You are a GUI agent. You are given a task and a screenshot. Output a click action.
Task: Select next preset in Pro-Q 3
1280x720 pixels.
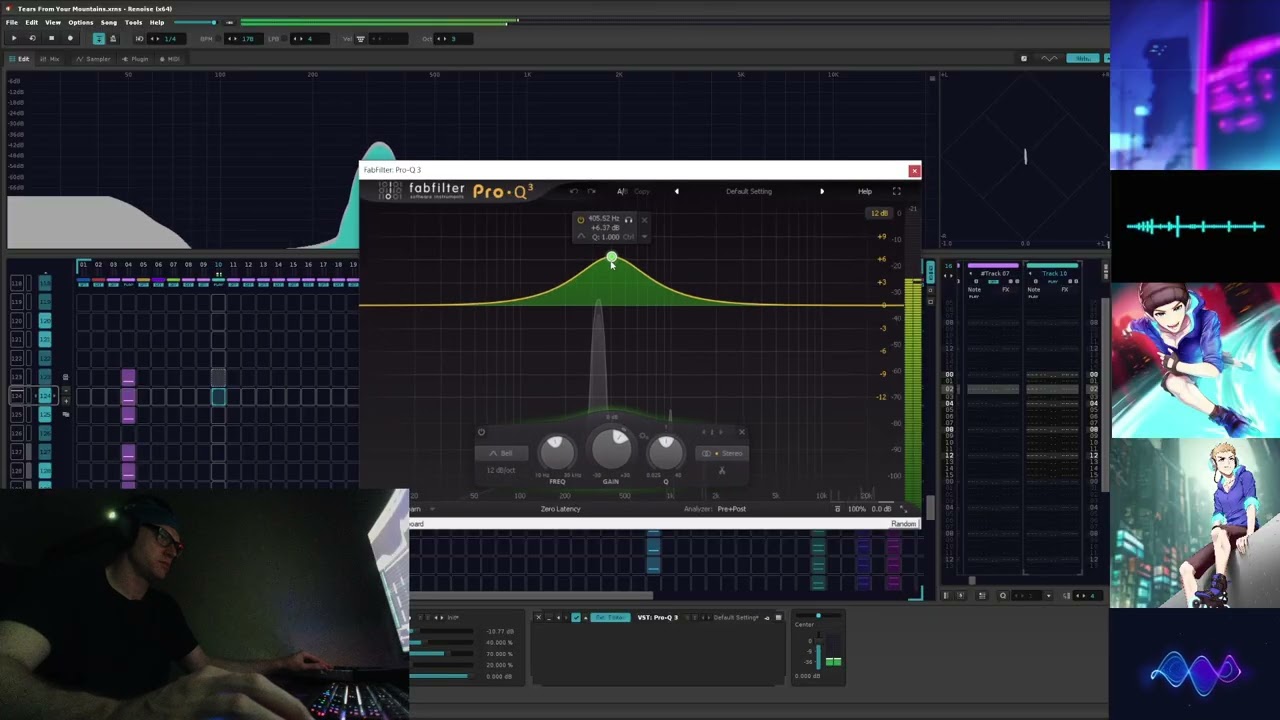pos(822,191)
